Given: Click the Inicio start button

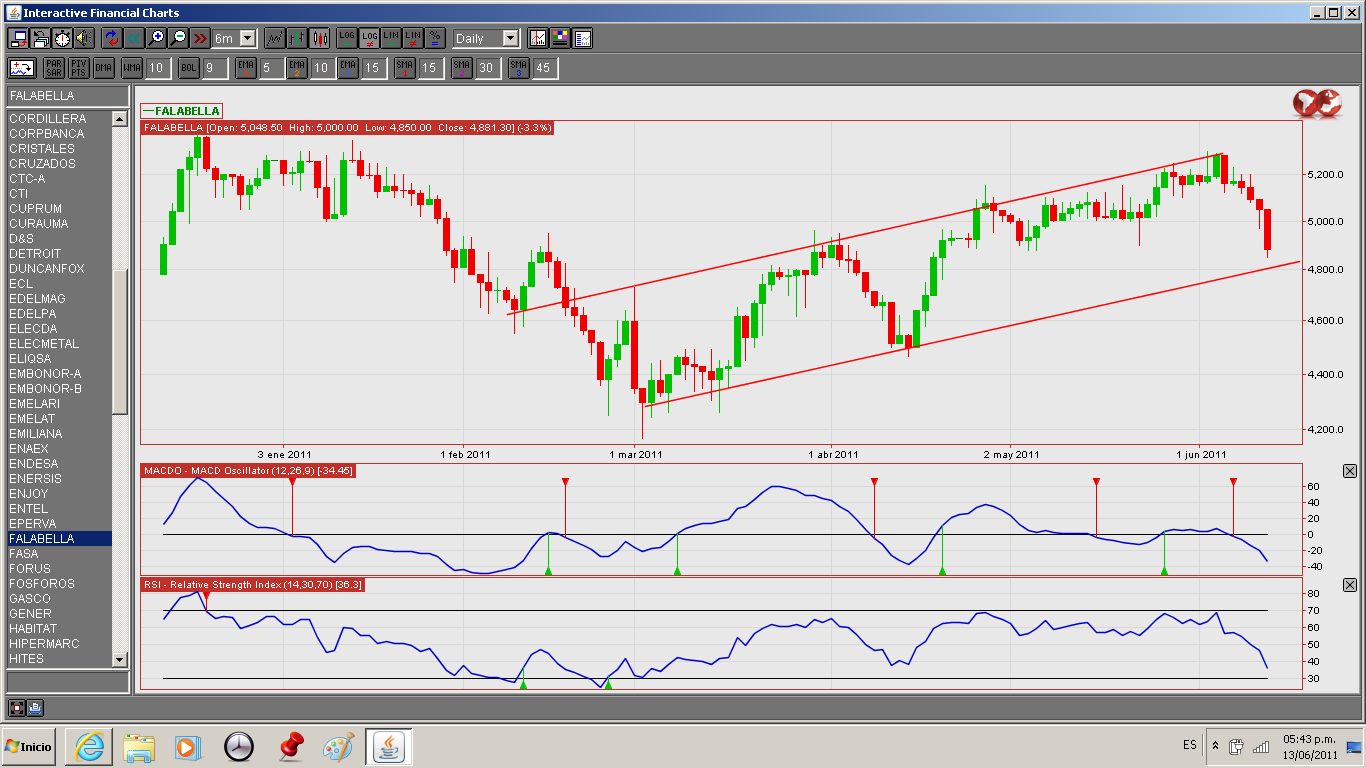Looking at the screenshot, I should 29,747.
